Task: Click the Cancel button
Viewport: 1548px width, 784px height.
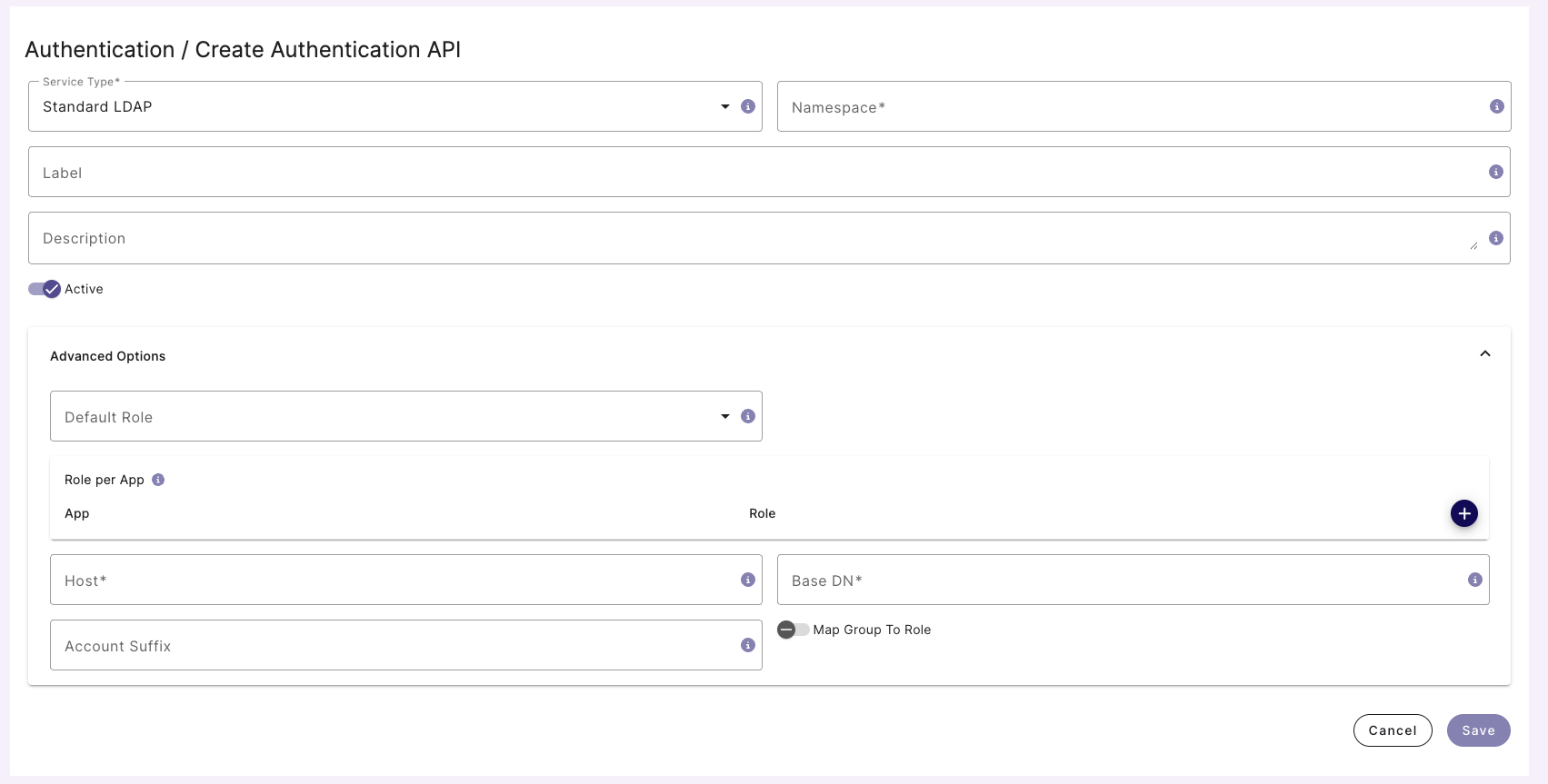Action: tap(1392, 730)
